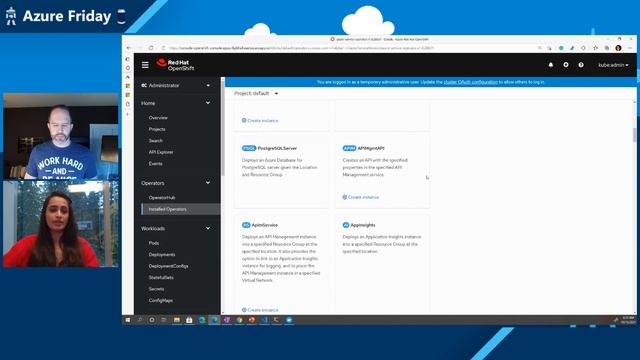Click the AppInsights card title
The height and width of the screenshot is (360, 640).
click(x=363, y=225)
